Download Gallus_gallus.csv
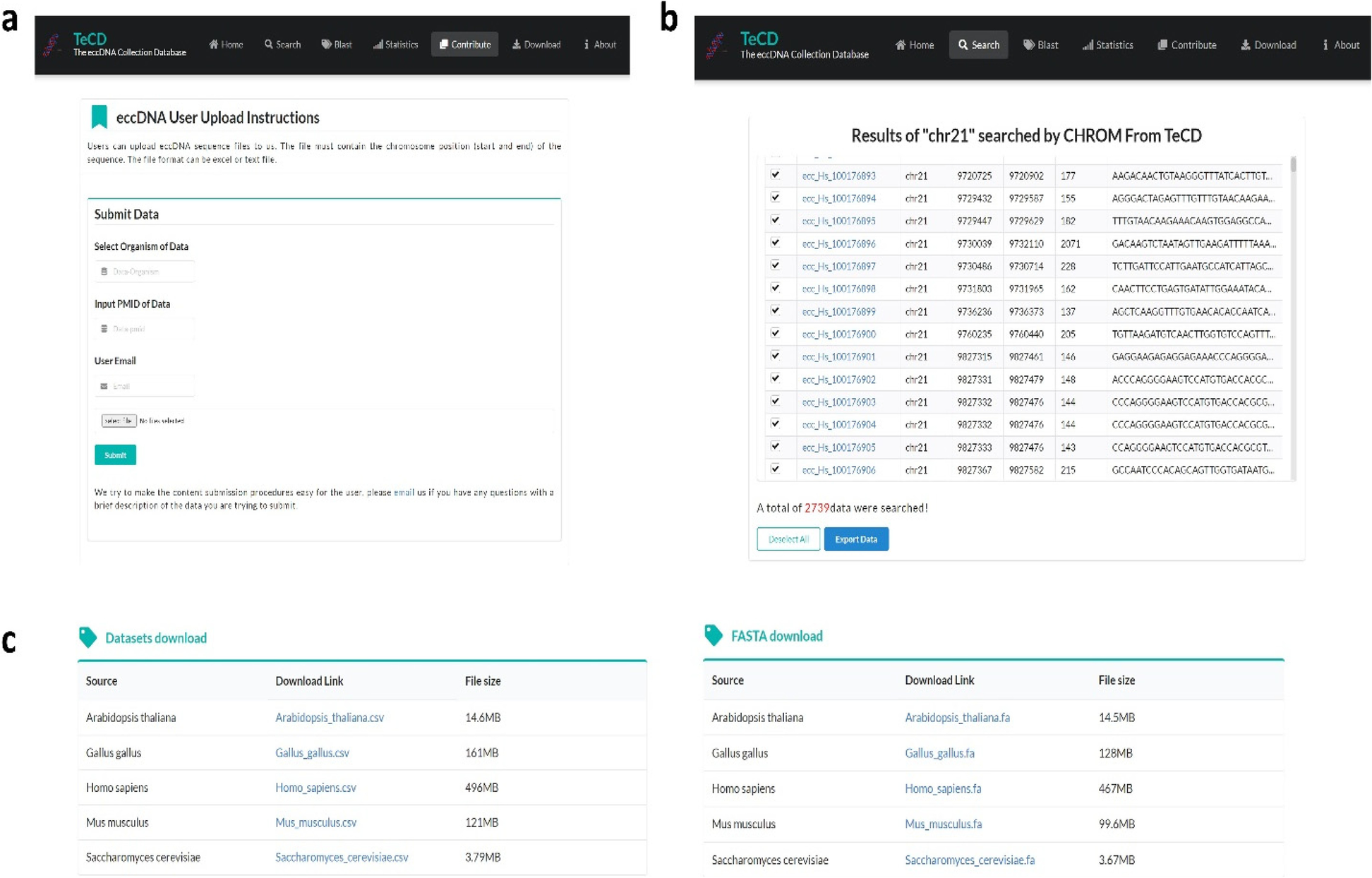Viewport: 1372px width, 878px height. [312, 753]
